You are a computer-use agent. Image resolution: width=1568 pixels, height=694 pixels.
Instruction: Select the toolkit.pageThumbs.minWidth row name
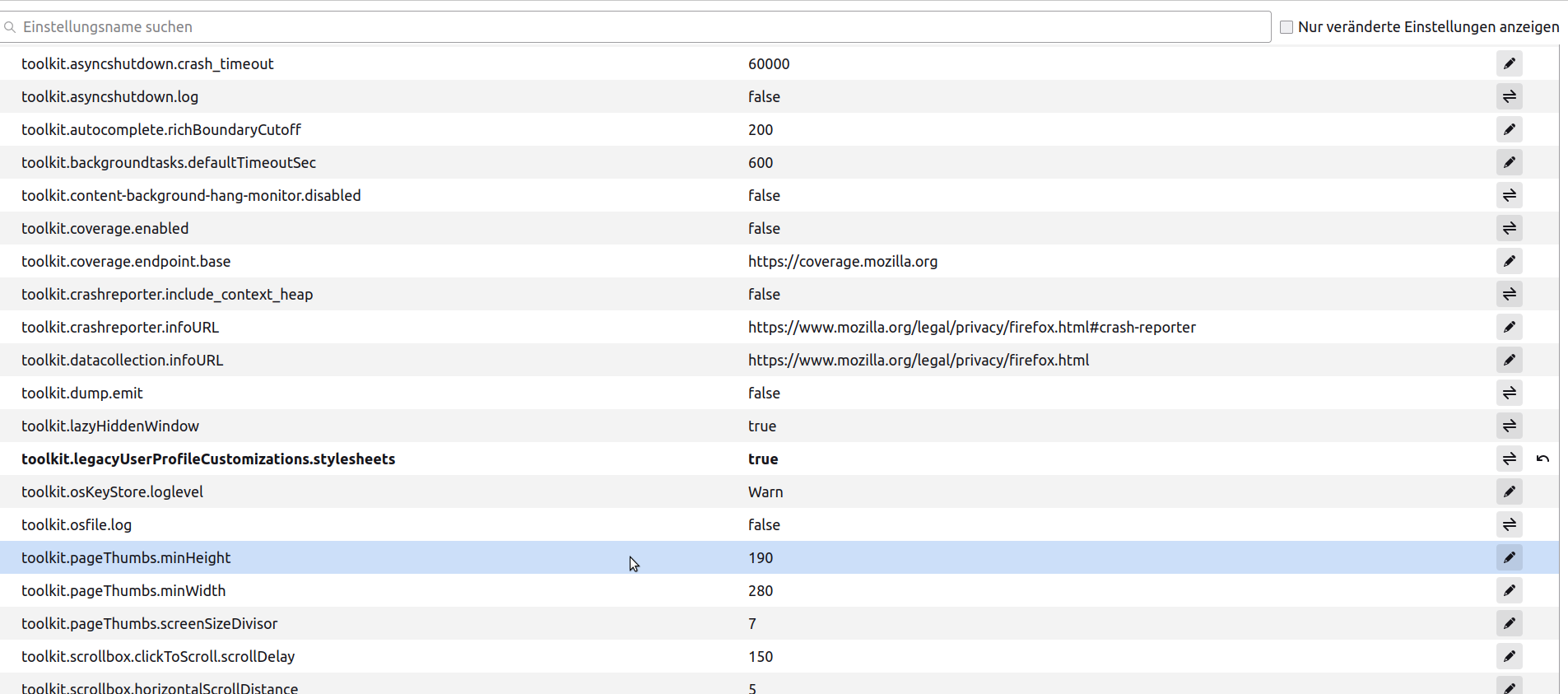point(123,590)
